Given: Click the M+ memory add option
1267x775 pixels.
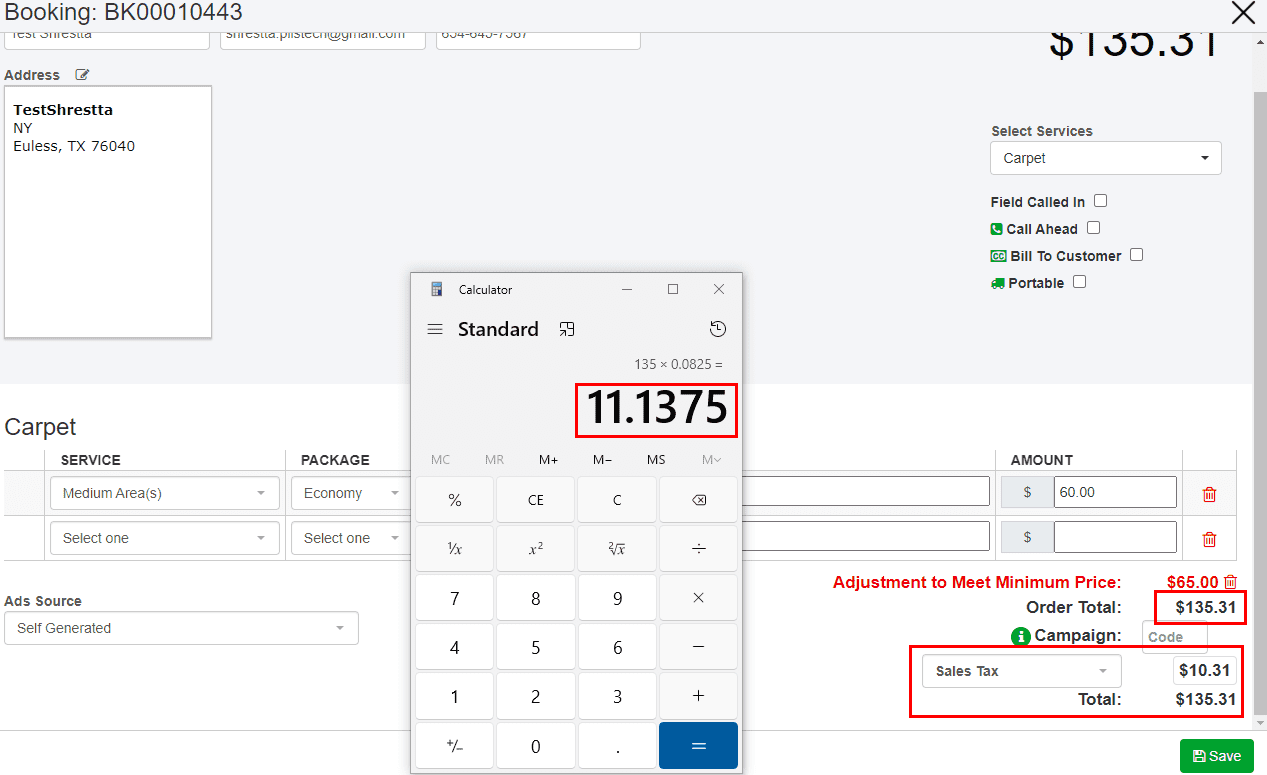Looking at the screenshot, I should (548, 460).
